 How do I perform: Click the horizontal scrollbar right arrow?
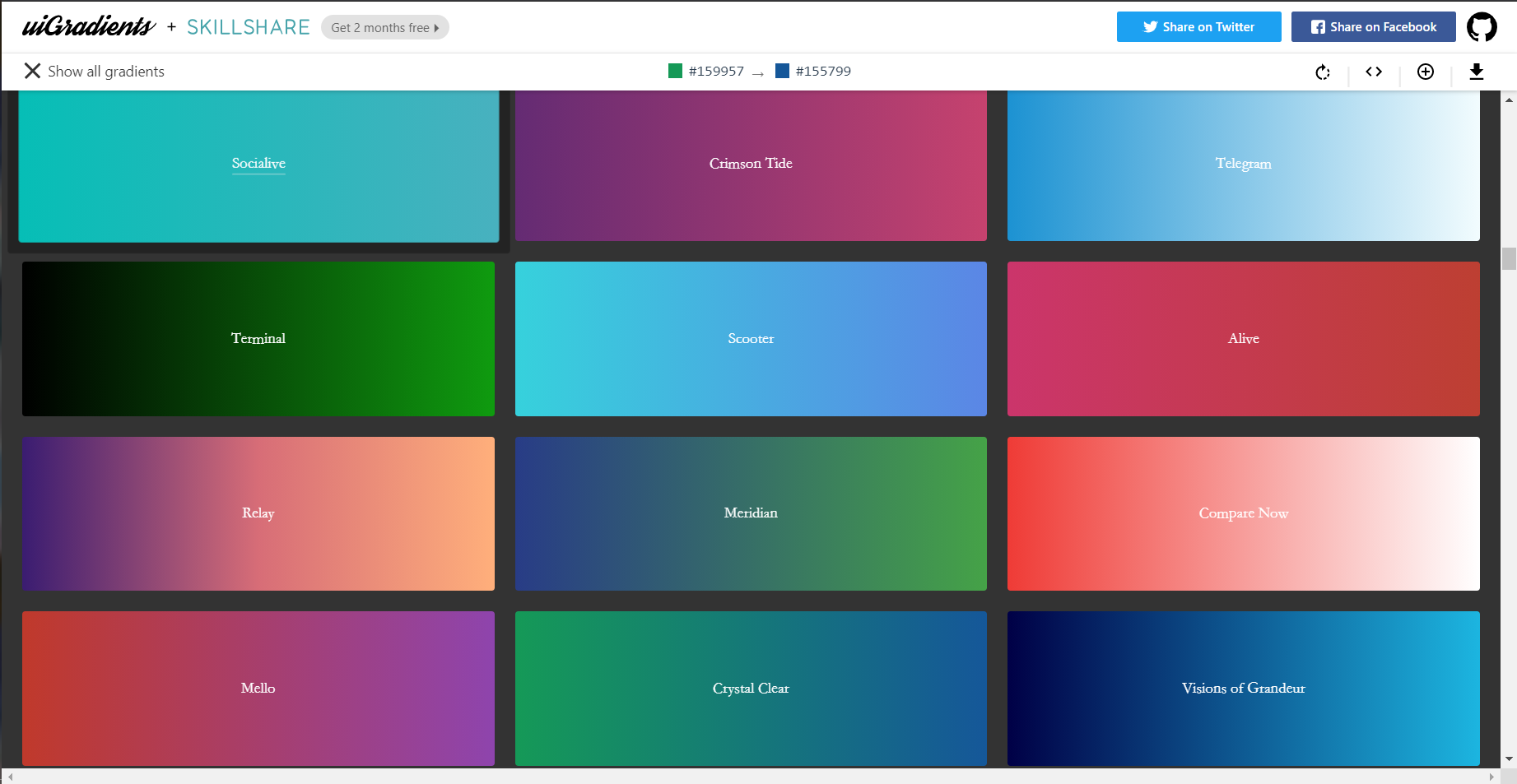point(1492,777)
